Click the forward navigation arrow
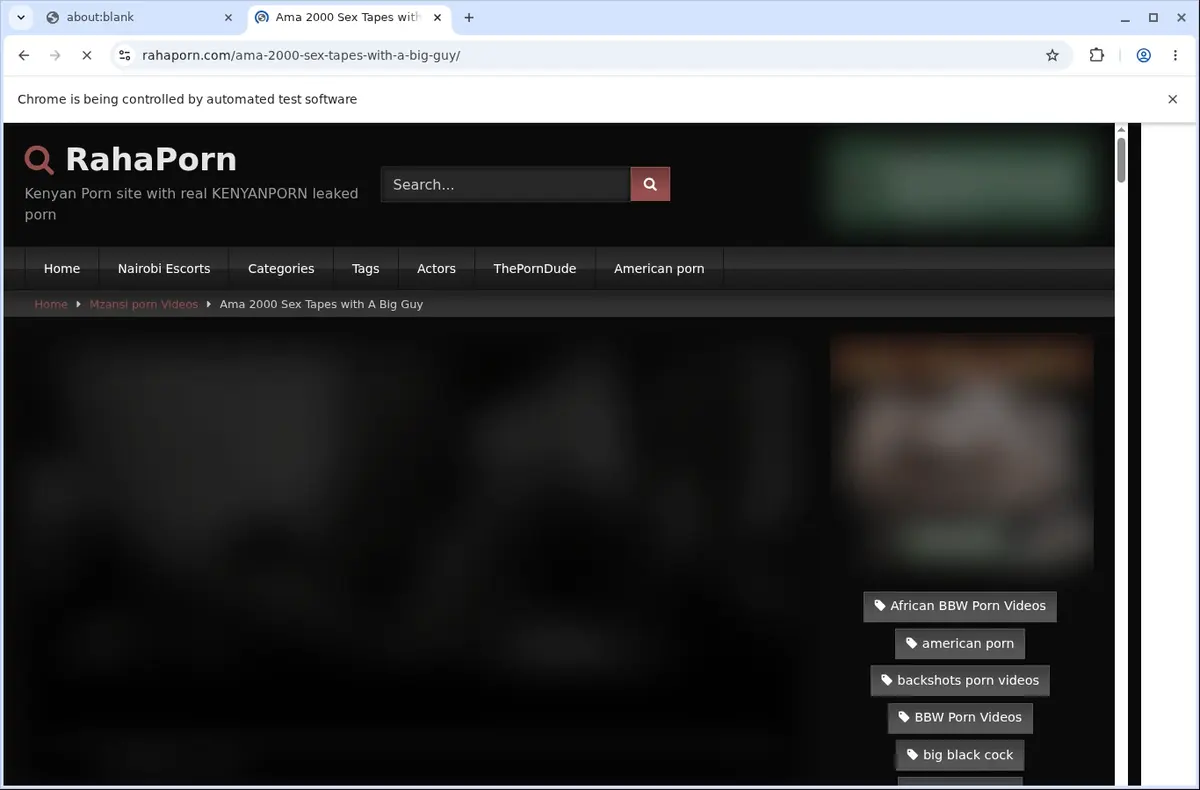 point(55,56)
